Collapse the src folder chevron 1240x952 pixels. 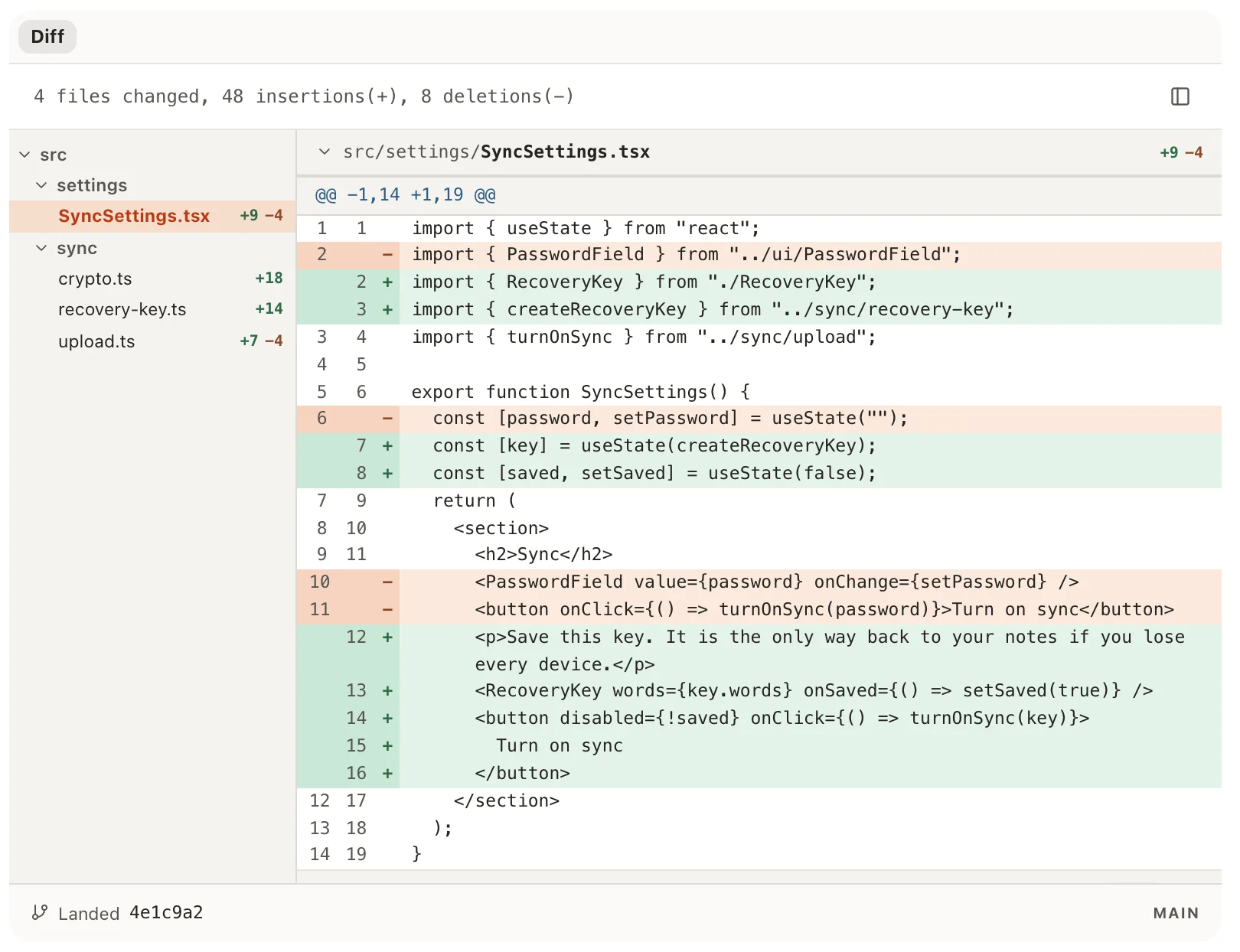pyautogui.click(x=24, y=155)
